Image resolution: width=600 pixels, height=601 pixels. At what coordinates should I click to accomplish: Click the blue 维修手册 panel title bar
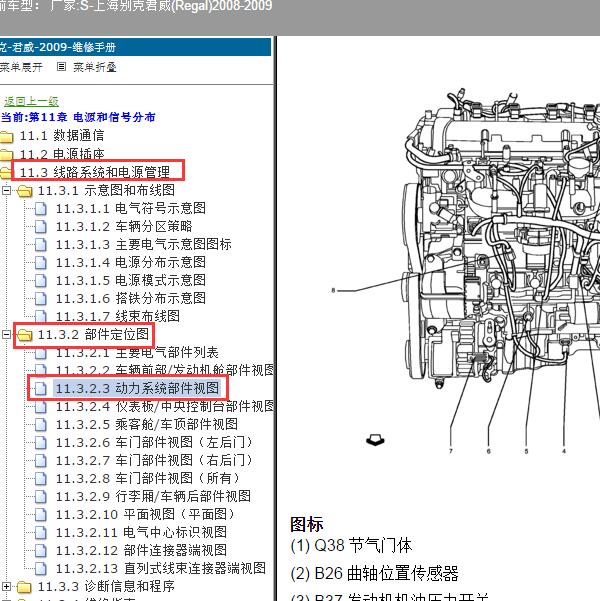(x=135, y=47)
